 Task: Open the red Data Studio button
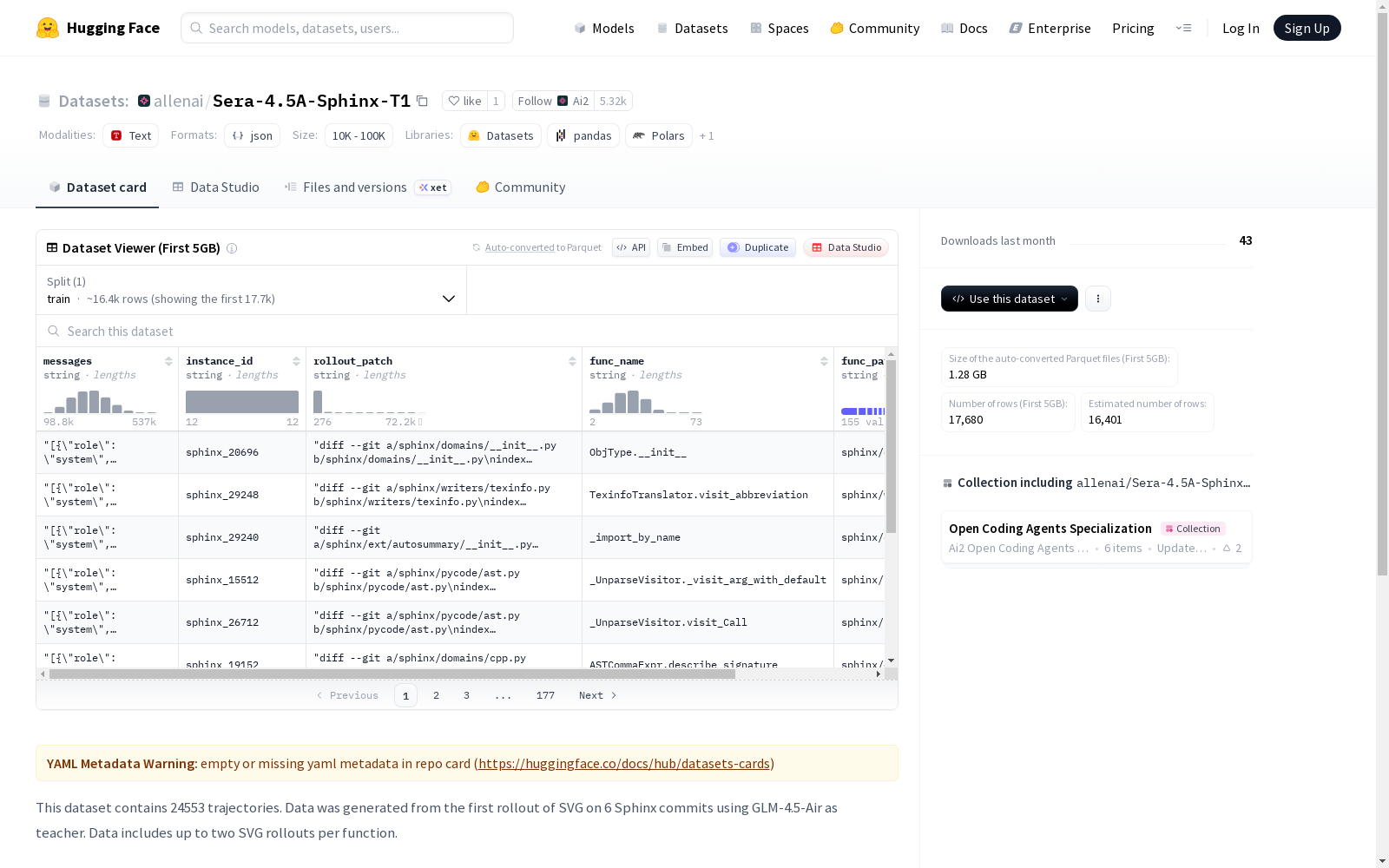click(846, 247)
